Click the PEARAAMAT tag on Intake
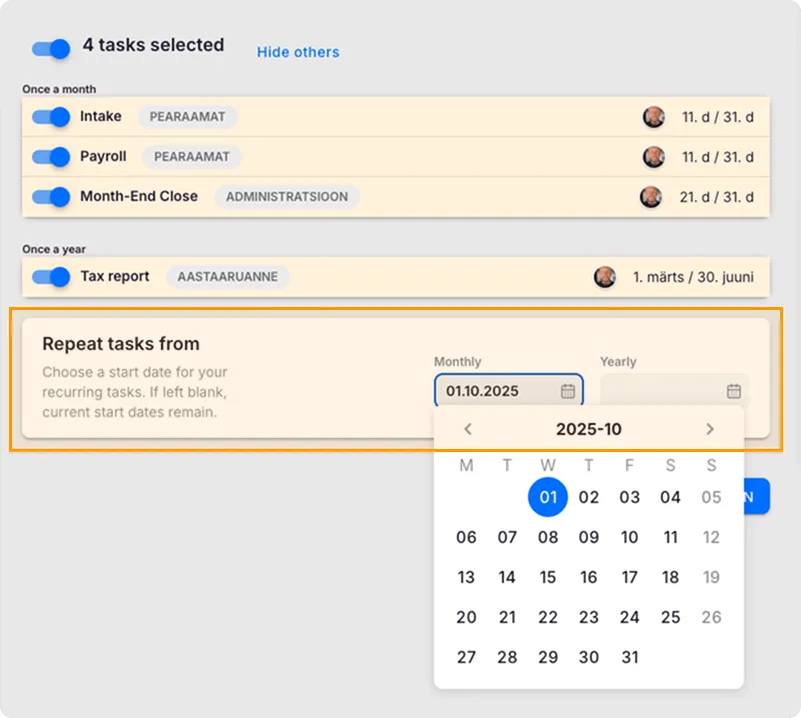Screen dimensions: 801x718 click(x=187, y=117)
